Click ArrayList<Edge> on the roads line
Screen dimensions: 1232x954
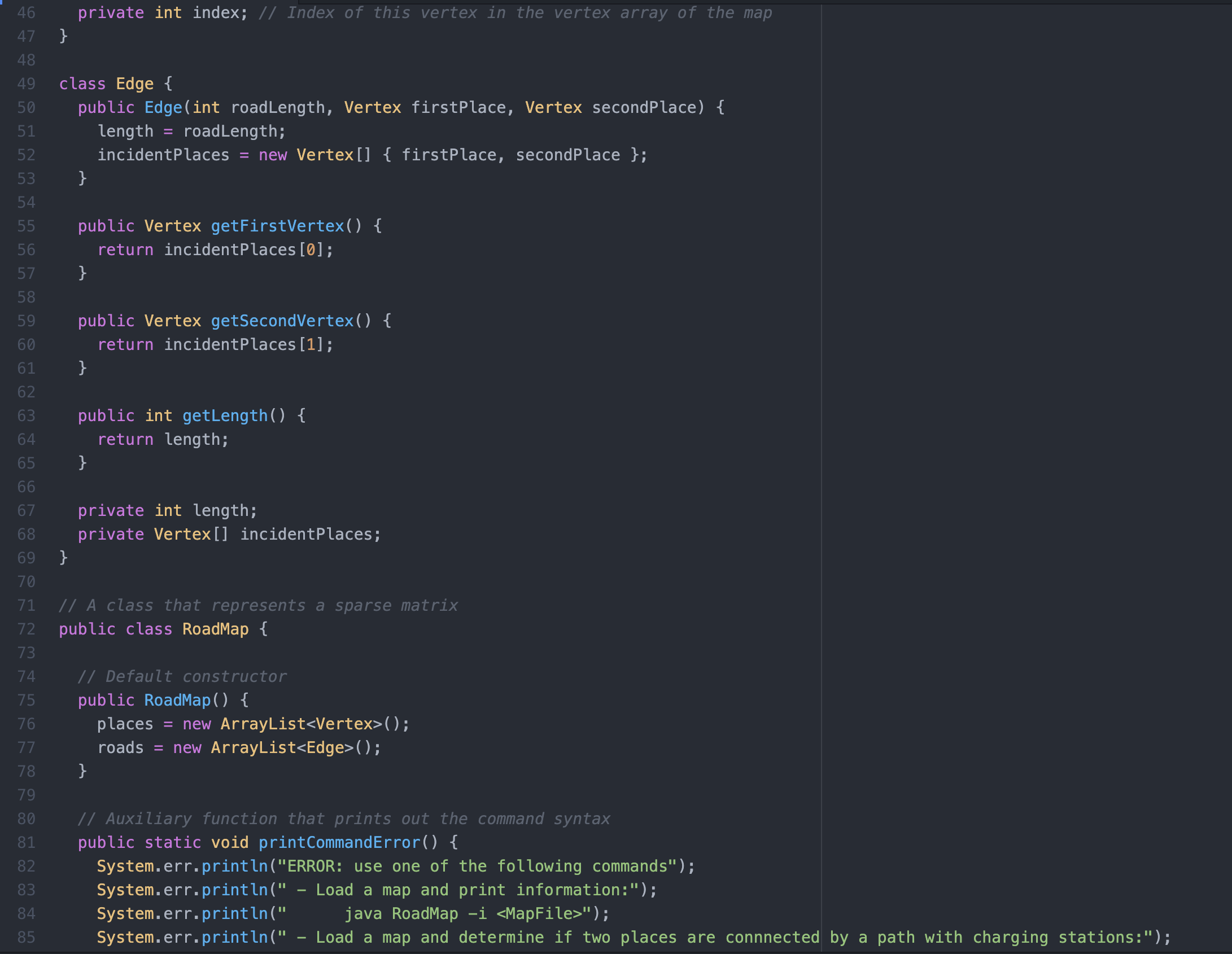(282, 748)
